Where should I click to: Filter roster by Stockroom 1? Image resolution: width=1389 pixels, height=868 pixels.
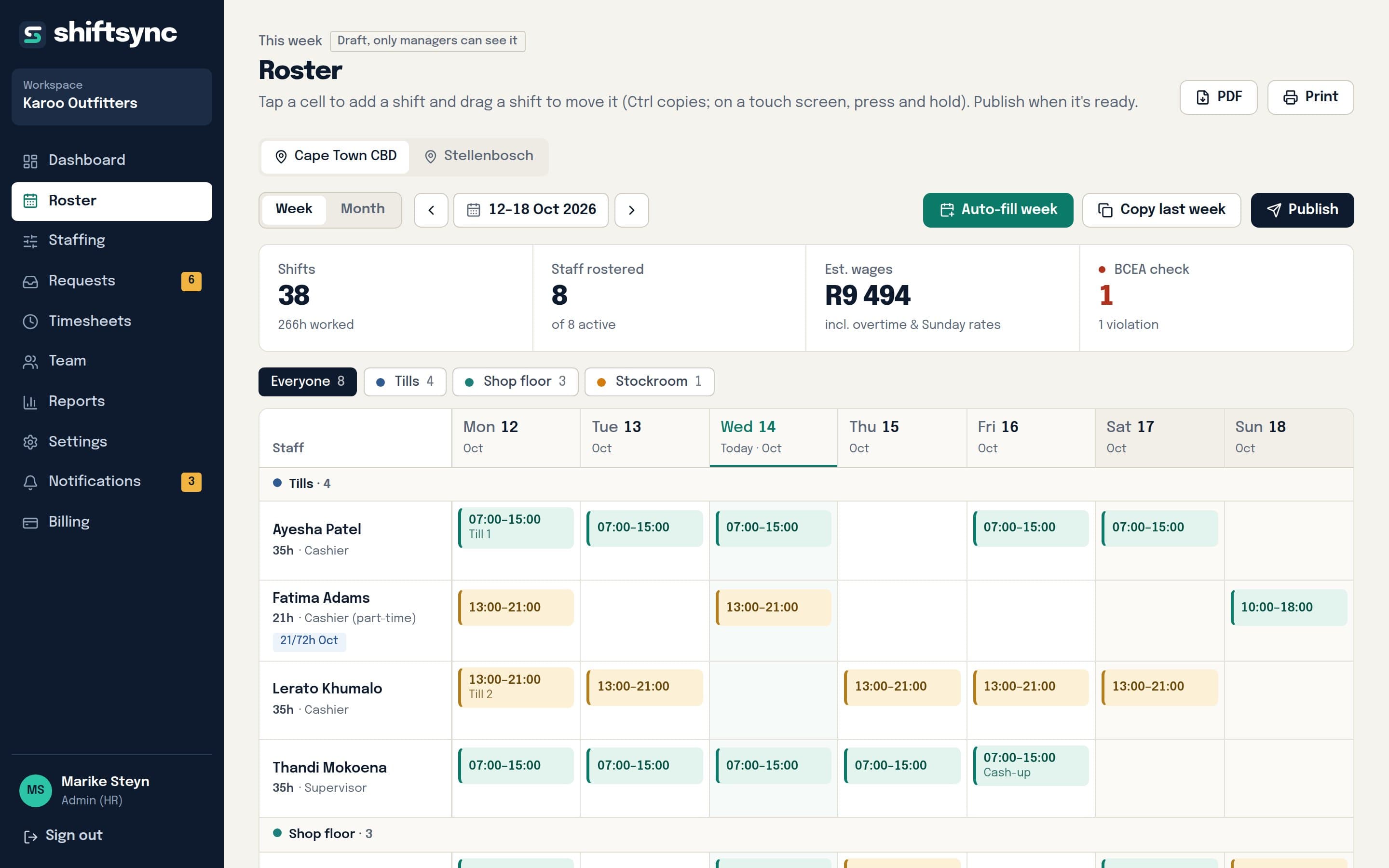pyautogui.click(x=650, y=382)
